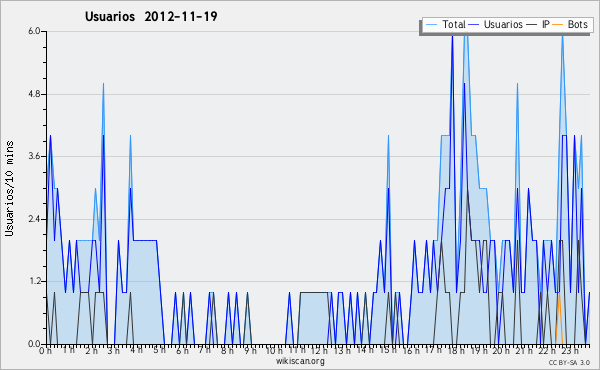The image size is (600, 370).
Task: Click the '17 h' x-axis label
Action: [433, 351]
